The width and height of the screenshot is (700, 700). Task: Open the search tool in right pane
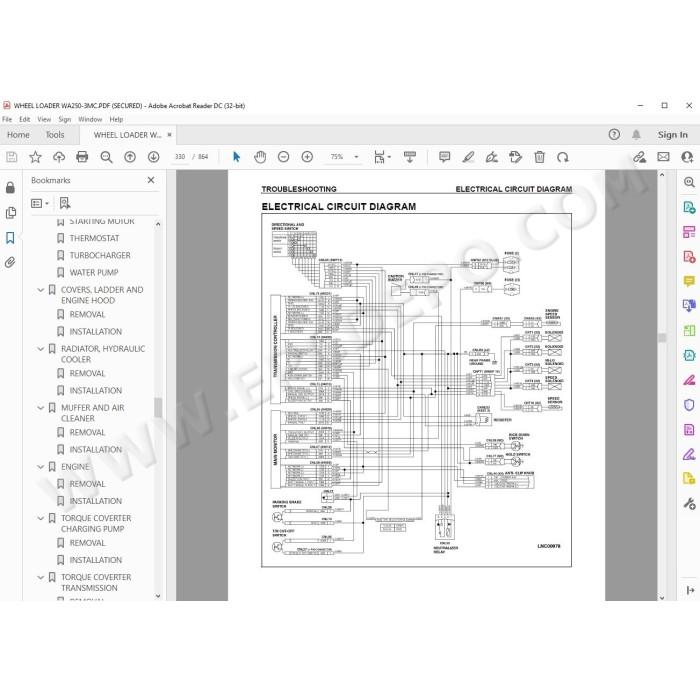point(689,182)
